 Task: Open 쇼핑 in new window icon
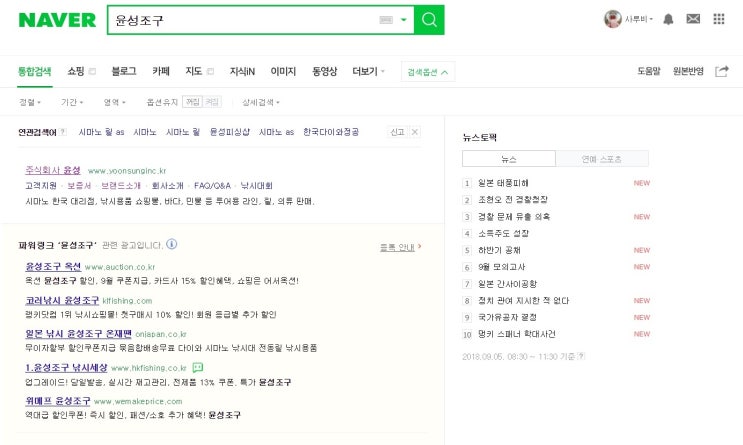(x=92, y=72)
